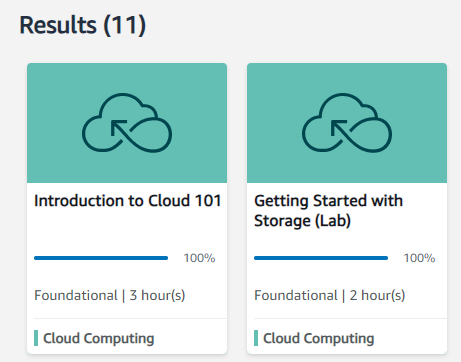The height and width of the screenshot is (362, 461).
Task: Click 100% label on Cloud 101 card
Action: (199, 258)
